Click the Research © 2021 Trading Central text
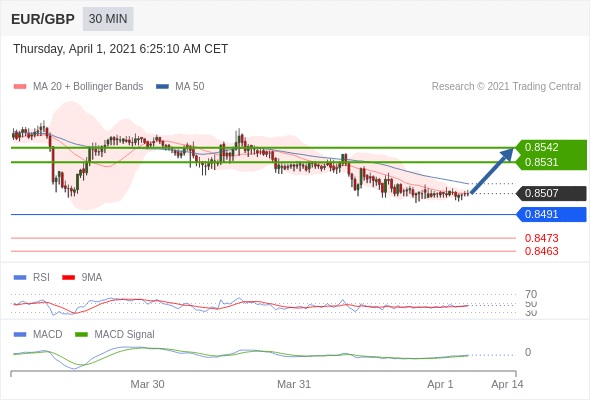590x400 pixels. (x=506, y=87)
